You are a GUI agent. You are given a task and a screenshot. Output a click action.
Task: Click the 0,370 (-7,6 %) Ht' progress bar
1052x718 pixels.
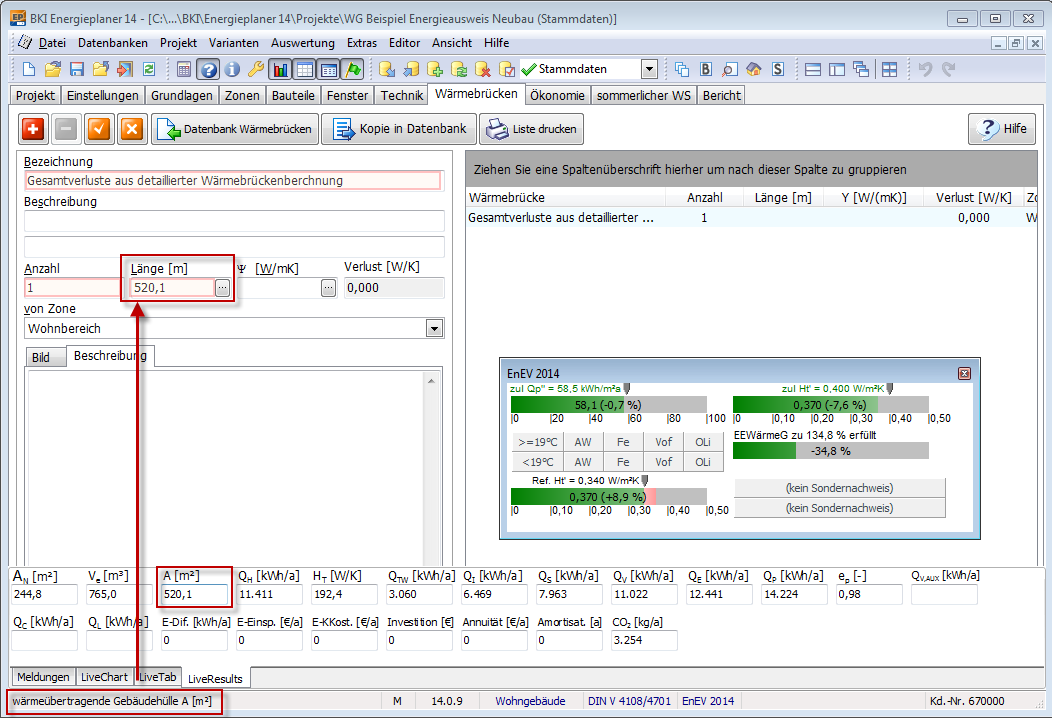point(831,405)
